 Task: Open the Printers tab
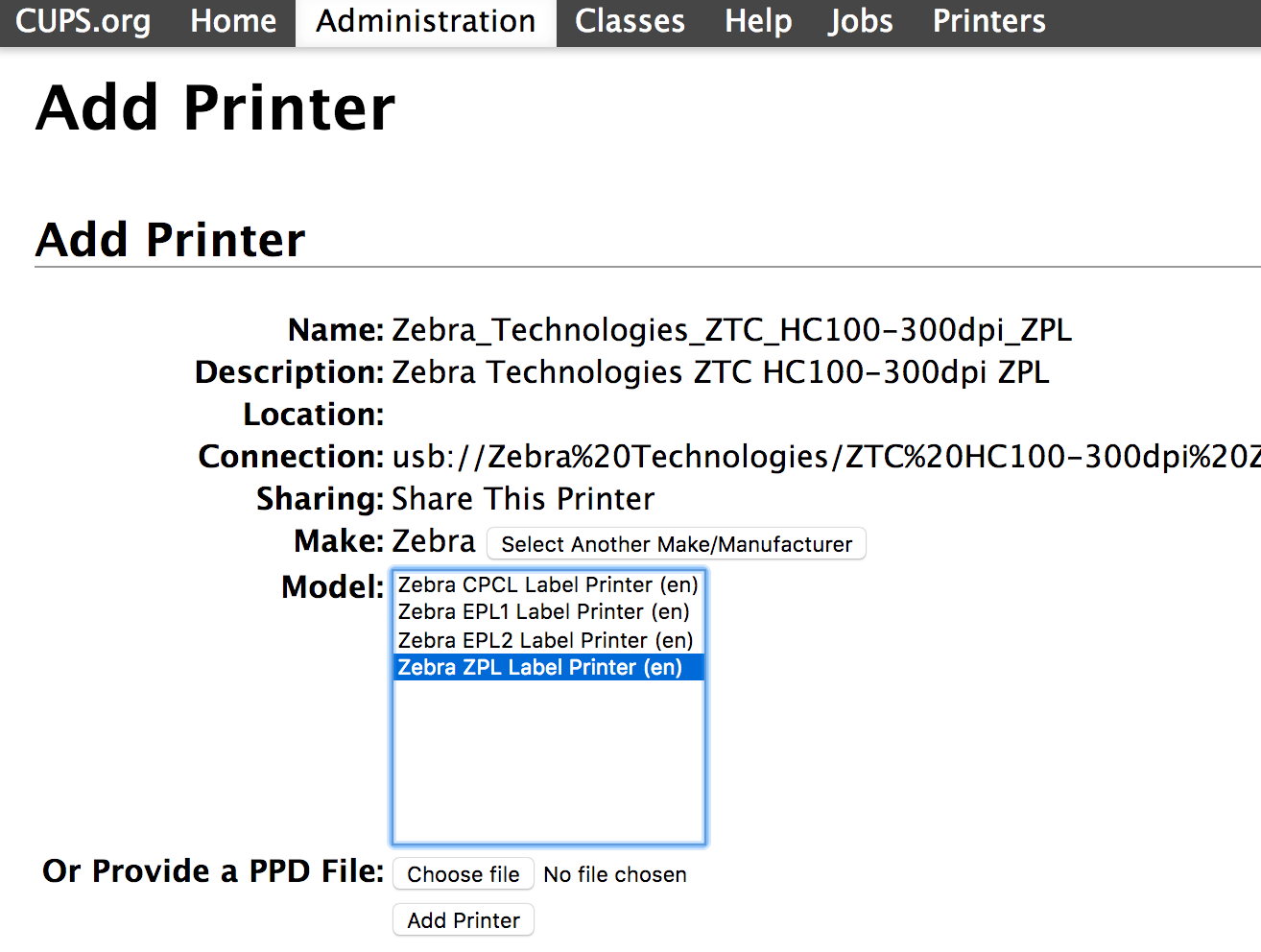tap(989, 21)
